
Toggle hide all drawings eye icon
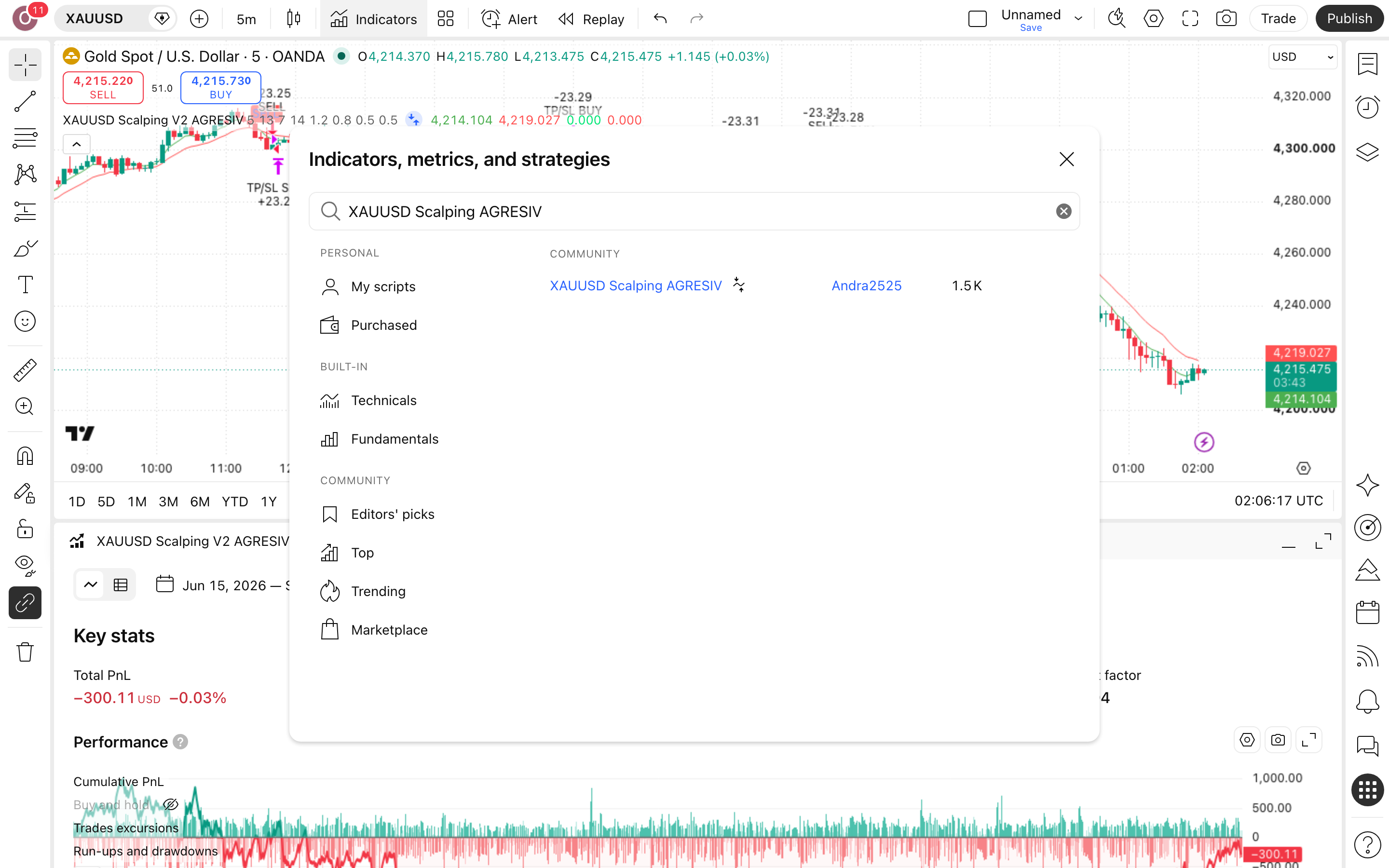[x=25, y=566]
